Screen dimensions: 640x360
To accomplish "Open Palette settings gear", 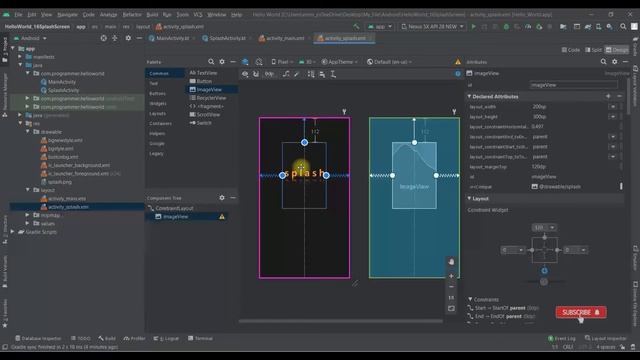I will [222, 62].
